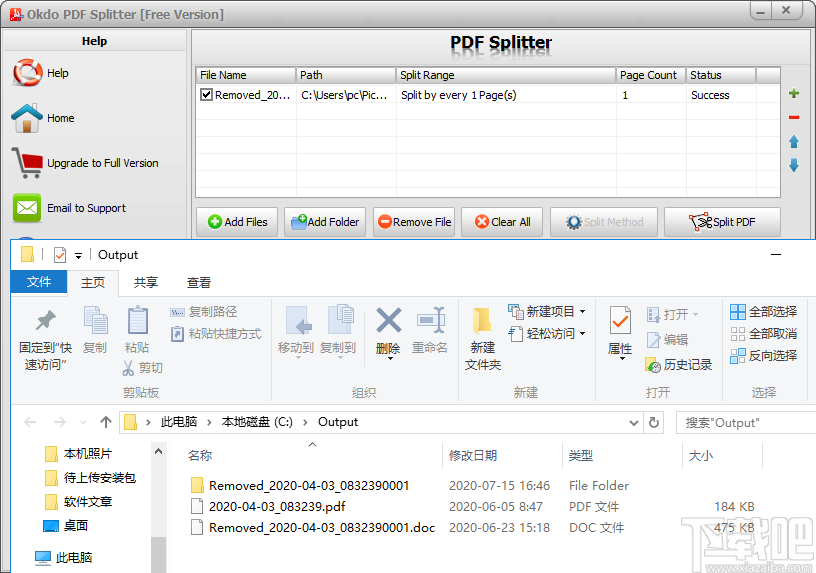
Task: Click the Remove File button
Action: pos(414,222)
